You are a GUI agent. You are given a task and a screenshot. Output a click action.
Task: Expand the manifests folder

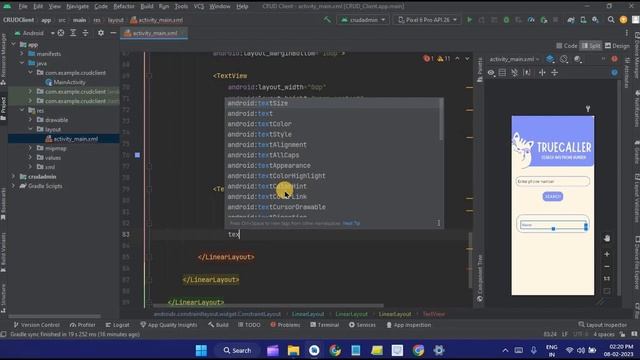point(22,53)
